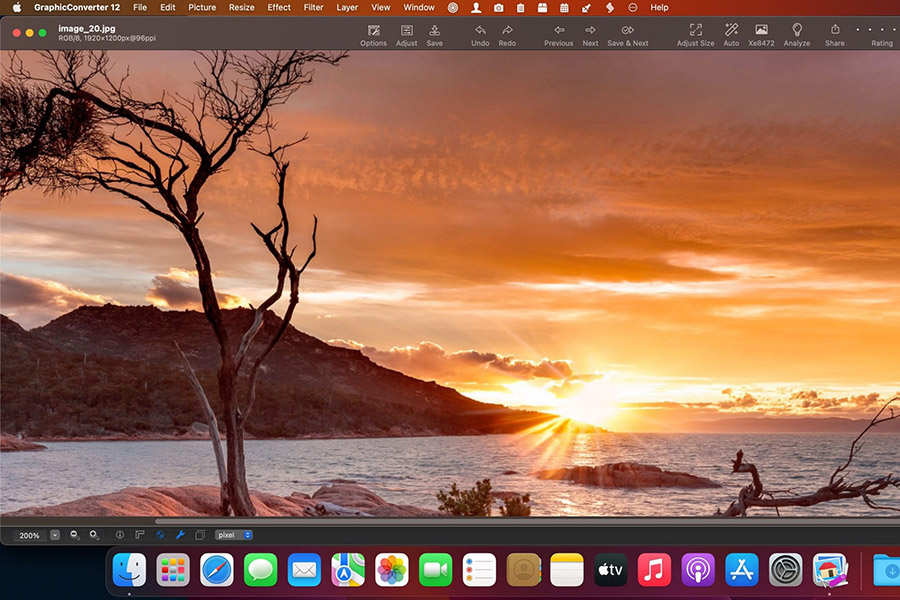Open the Filter menu
This screenshot has width=900, height=600.
pyautogui.click(x=313, y=7)
